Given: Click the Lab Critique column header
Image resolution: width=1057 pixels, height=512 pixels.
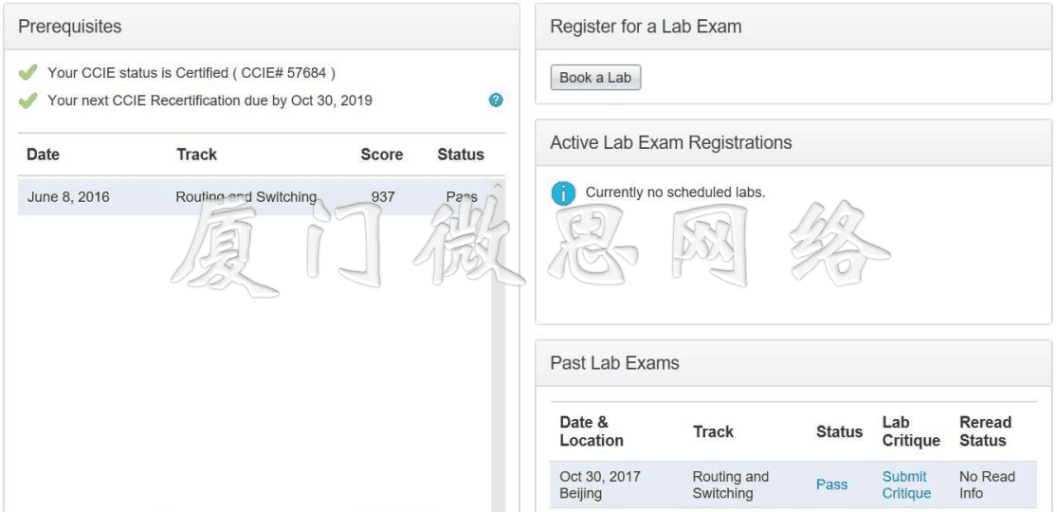Looking at the screenshot, I should pyautogui.click(x=911, y=432).
